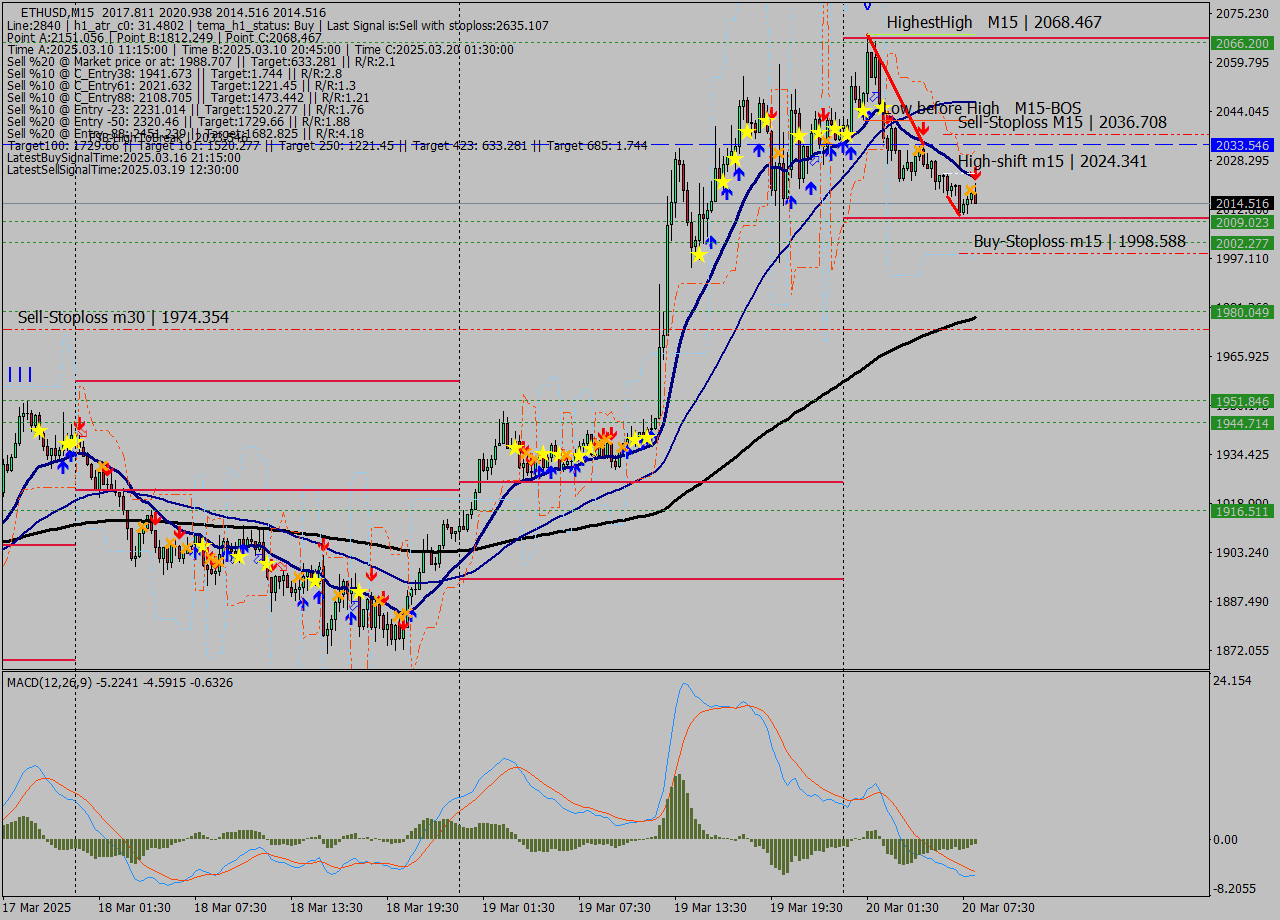This screenshot has height=920, width=1280.
Task: Click the Low before High M15-BOS text
Action: [x=982, y=108]
